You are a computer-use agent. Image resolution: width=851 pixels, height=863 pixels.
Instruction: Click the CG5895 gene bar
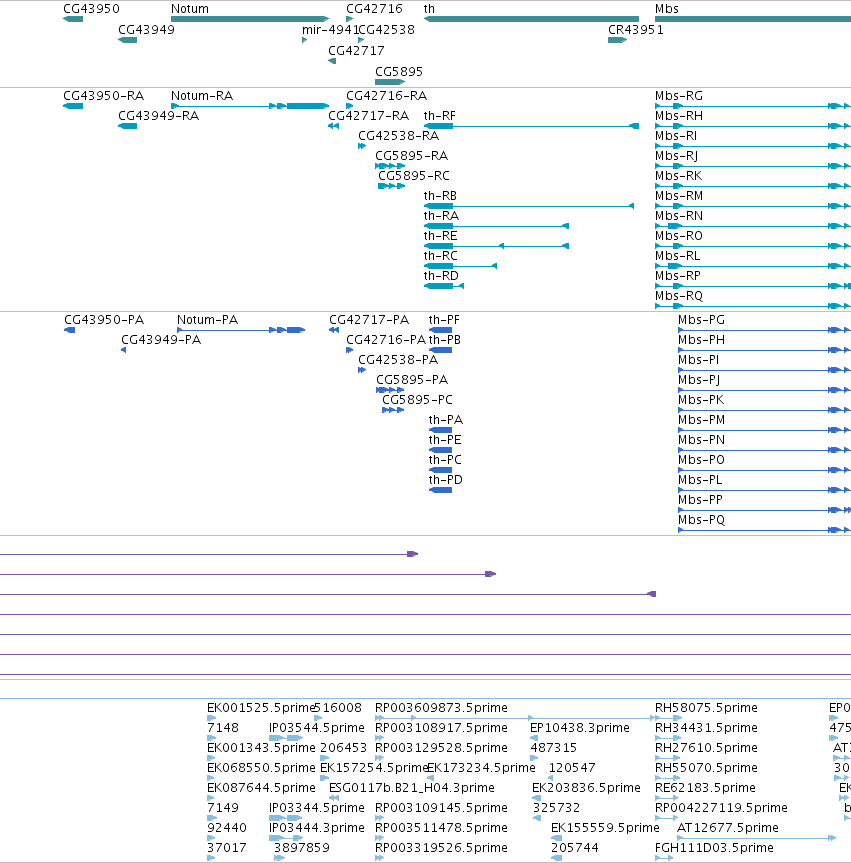pyautogui.click(x=390, y=82)
